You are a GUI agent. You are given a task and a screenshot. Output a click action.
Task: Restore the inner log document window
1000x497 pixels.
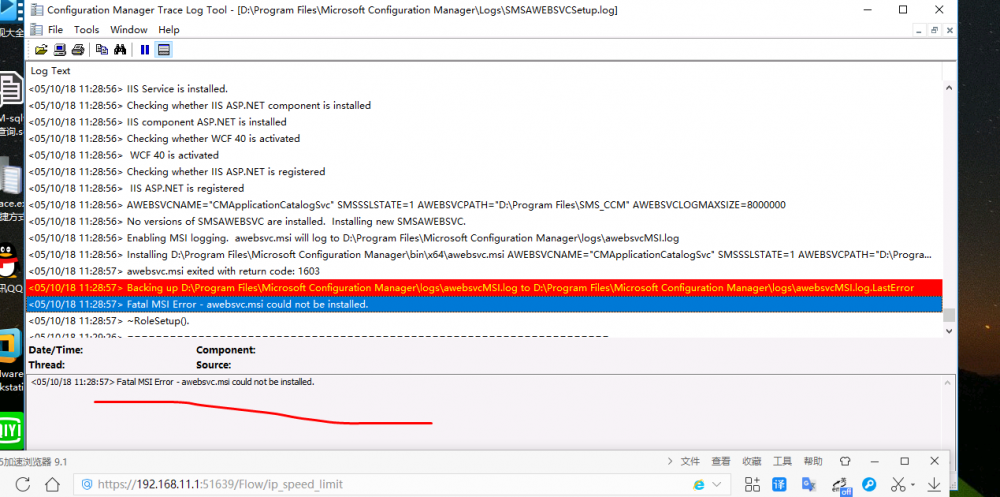pos(934,30)
